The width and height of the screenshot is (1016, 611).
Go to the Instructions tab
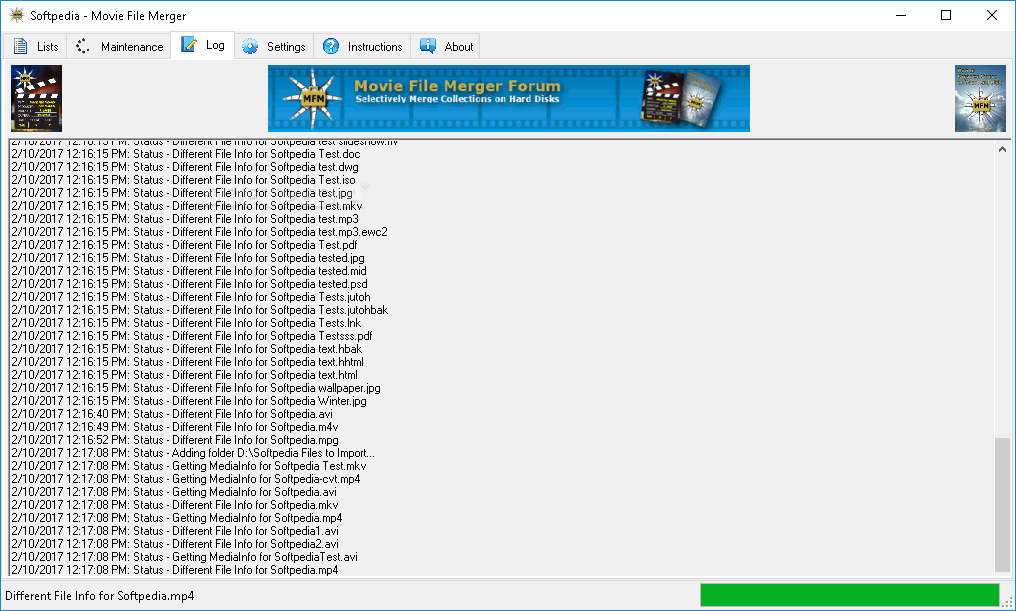(362, 47)
